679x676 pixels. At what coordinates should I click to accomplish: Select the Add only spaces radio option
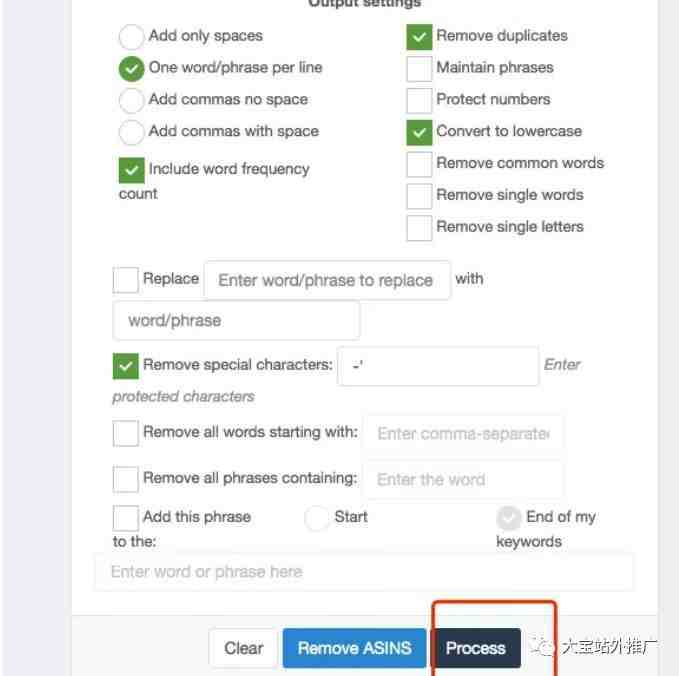coord(131,36)
